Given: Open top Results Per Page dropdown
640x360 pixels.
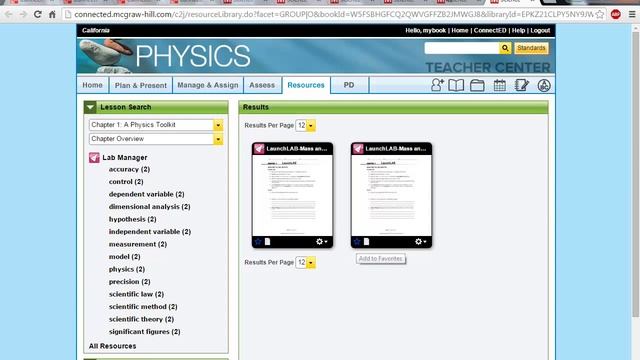Looking at the screenshot, I should click(306, 125).
